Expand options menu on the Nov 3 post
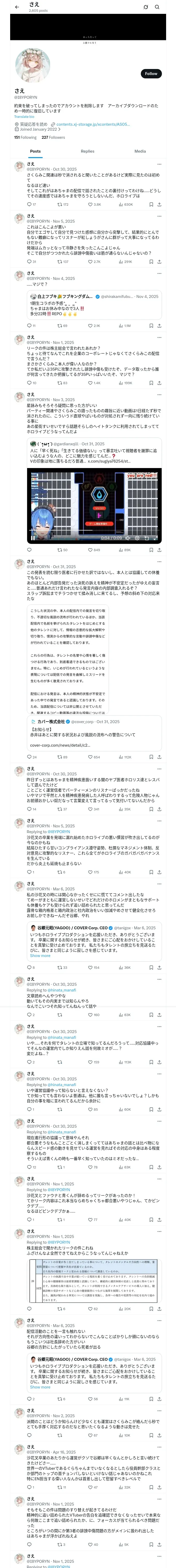This screenshot has width=176, height=1568. (159, 394)
